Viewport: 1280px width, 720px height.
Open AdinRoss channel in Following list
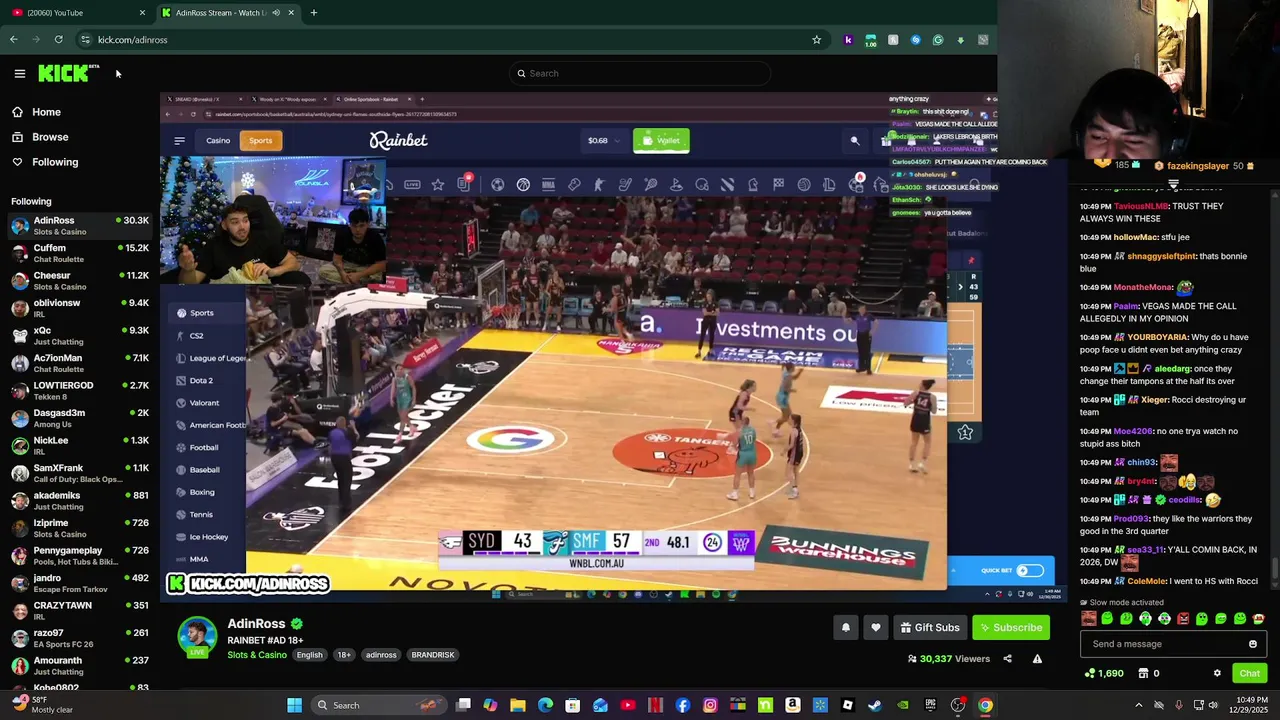80,226
